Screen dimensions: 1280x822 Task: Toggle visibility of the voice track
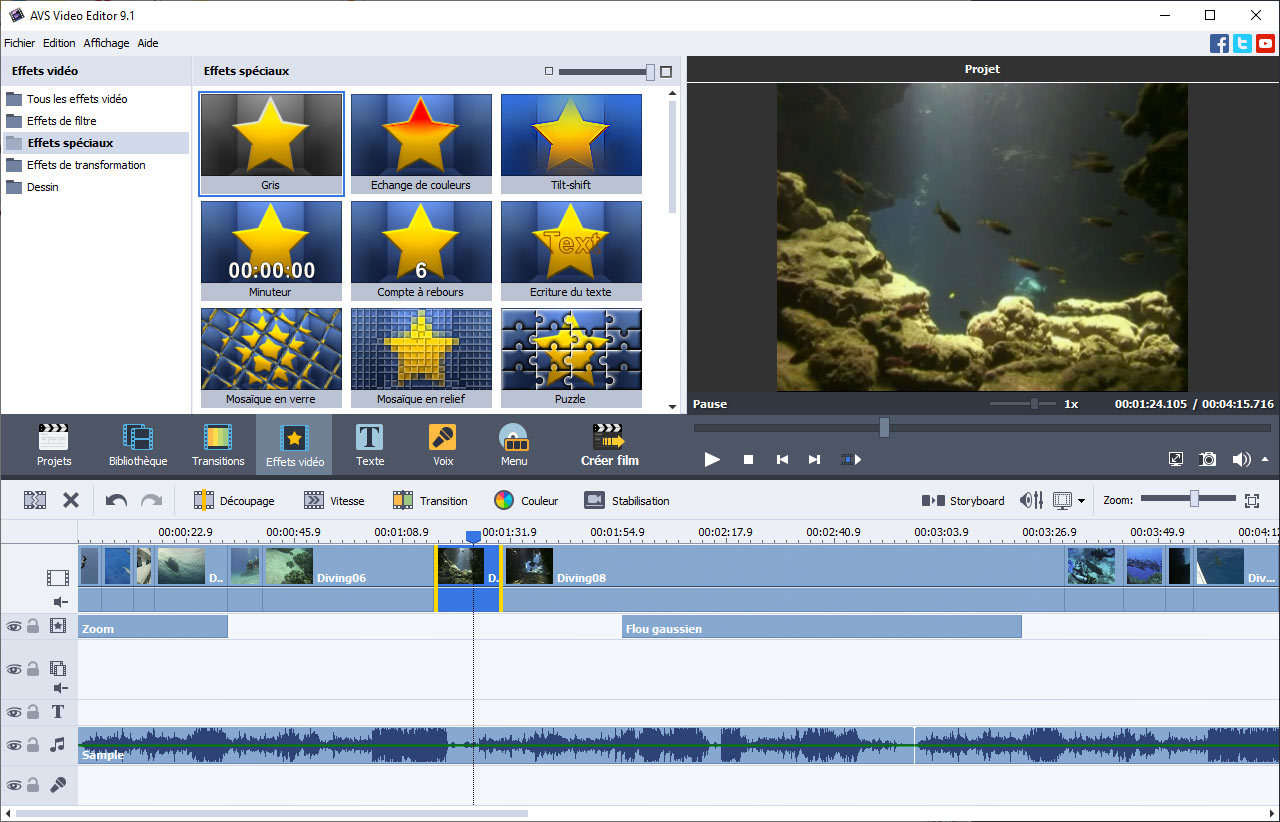(x=14, y=785)
